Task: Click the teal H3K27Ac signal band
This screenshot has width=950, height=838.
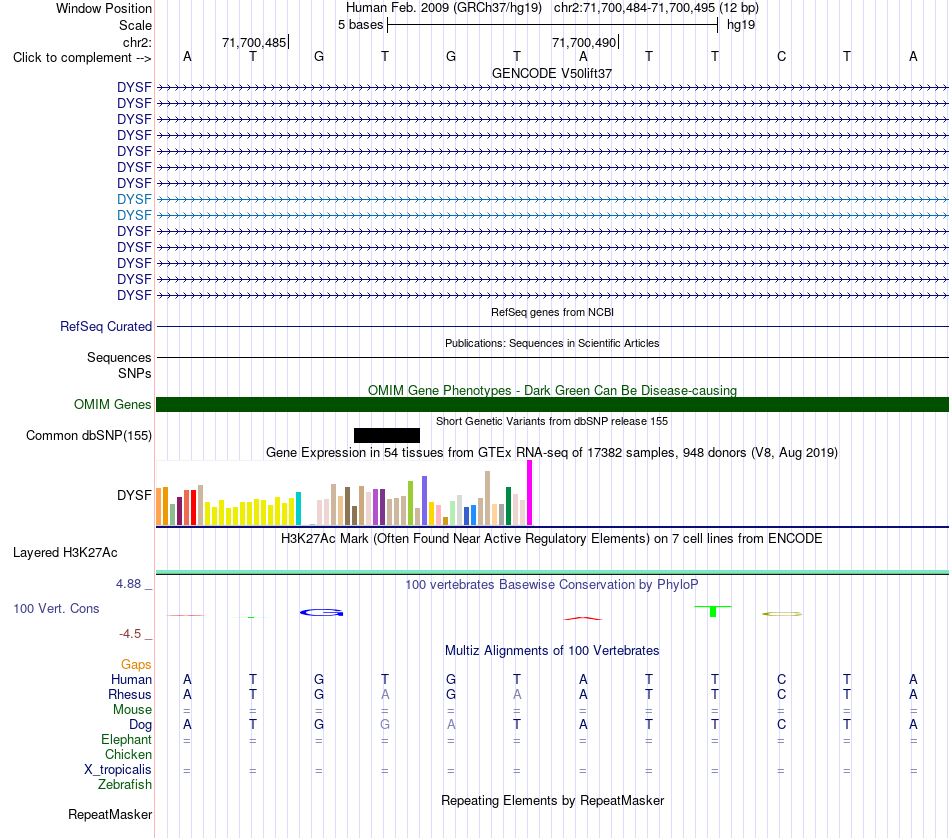Action: click(552, 572)
